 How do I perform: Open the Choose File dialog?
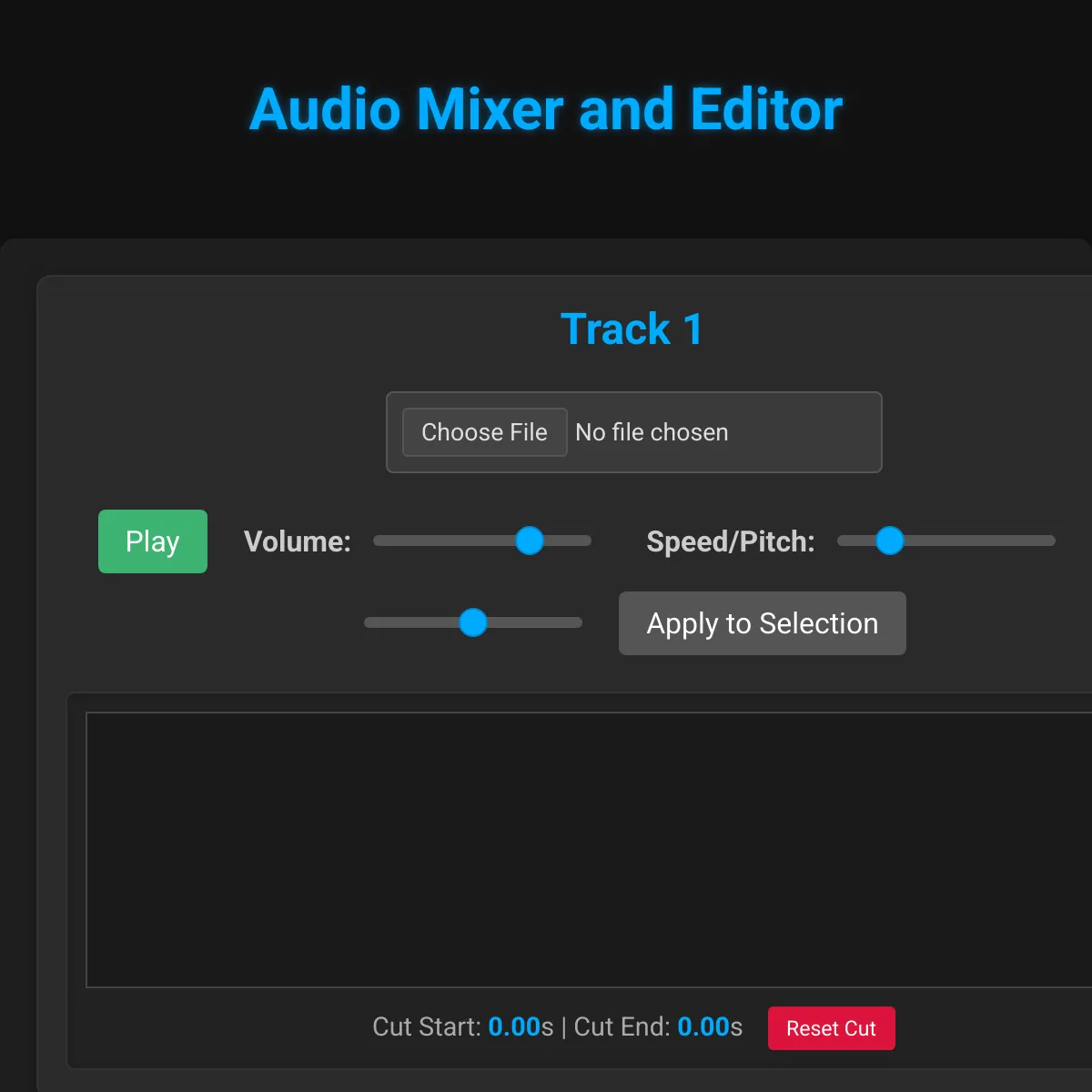click(483, 432)
